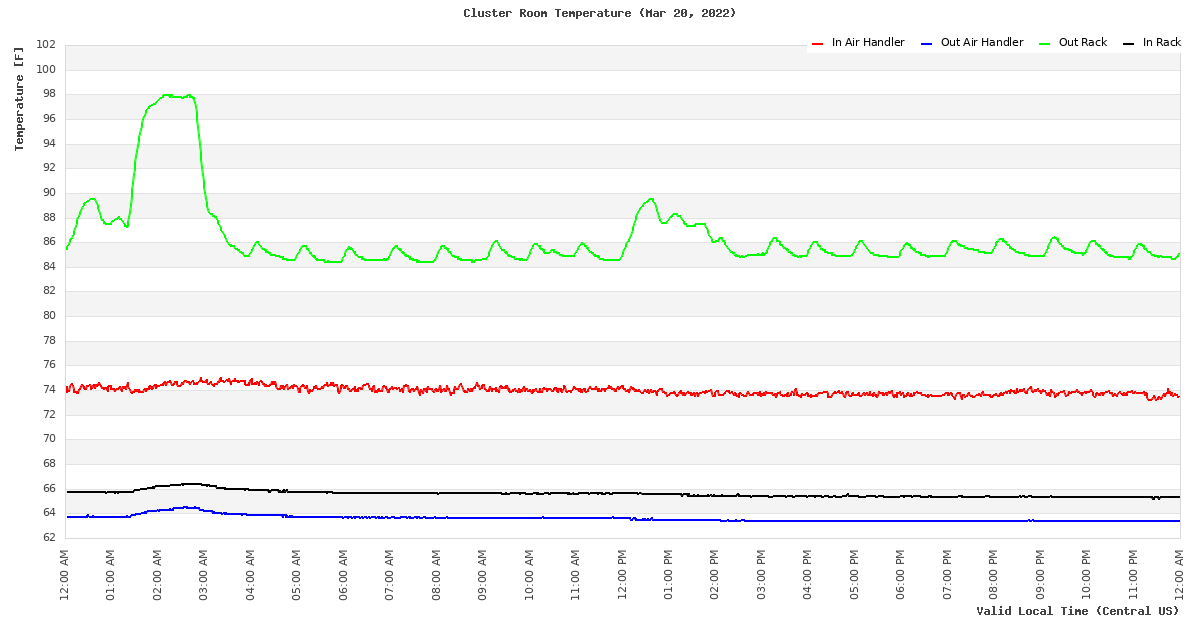This screenshot has width=1200, height=628.
Task: Select the "In Rack" legend label
Action: coord(1162,43)
